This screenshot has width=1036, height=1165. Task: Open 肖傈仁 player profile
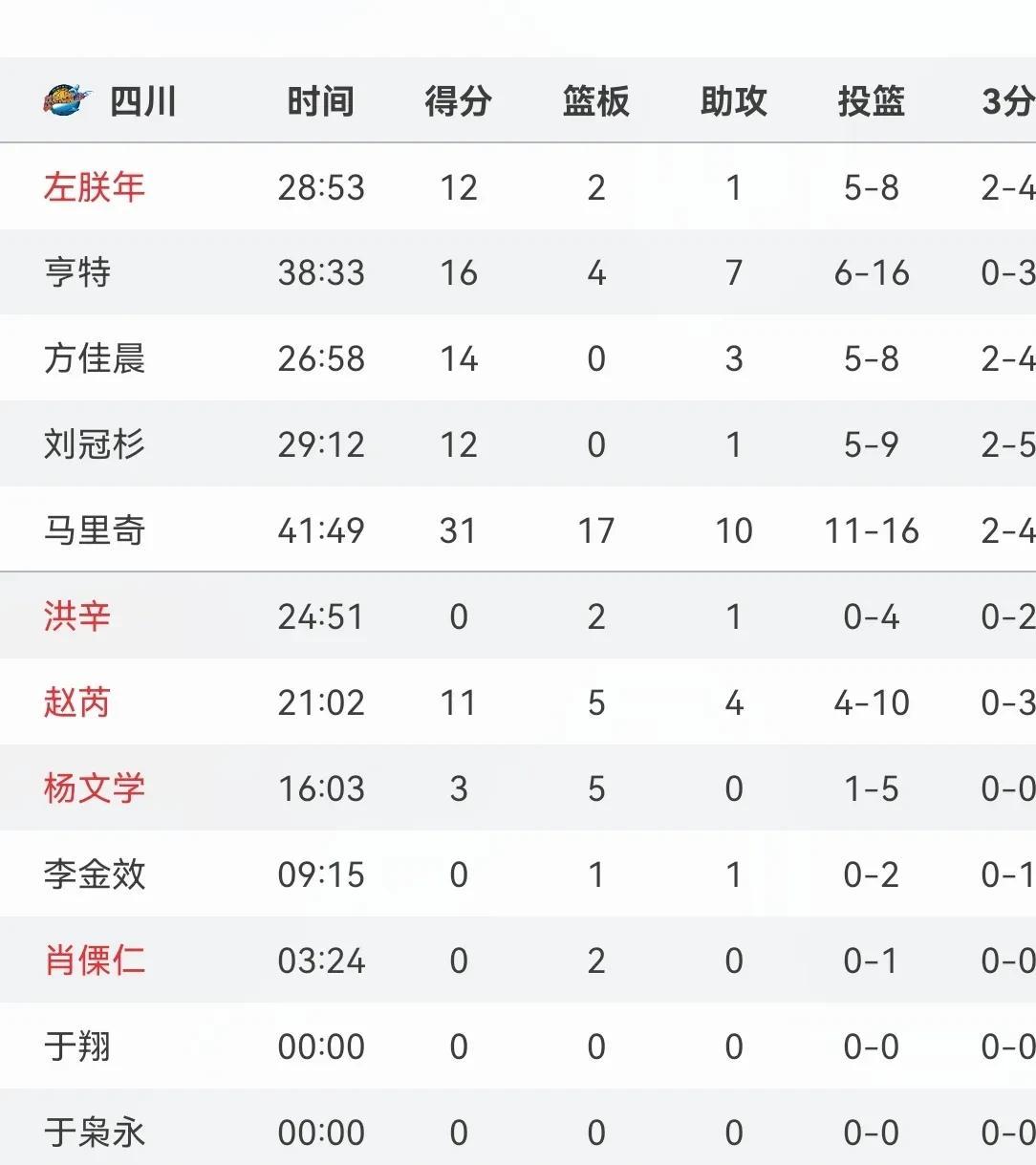click(94, 960)
